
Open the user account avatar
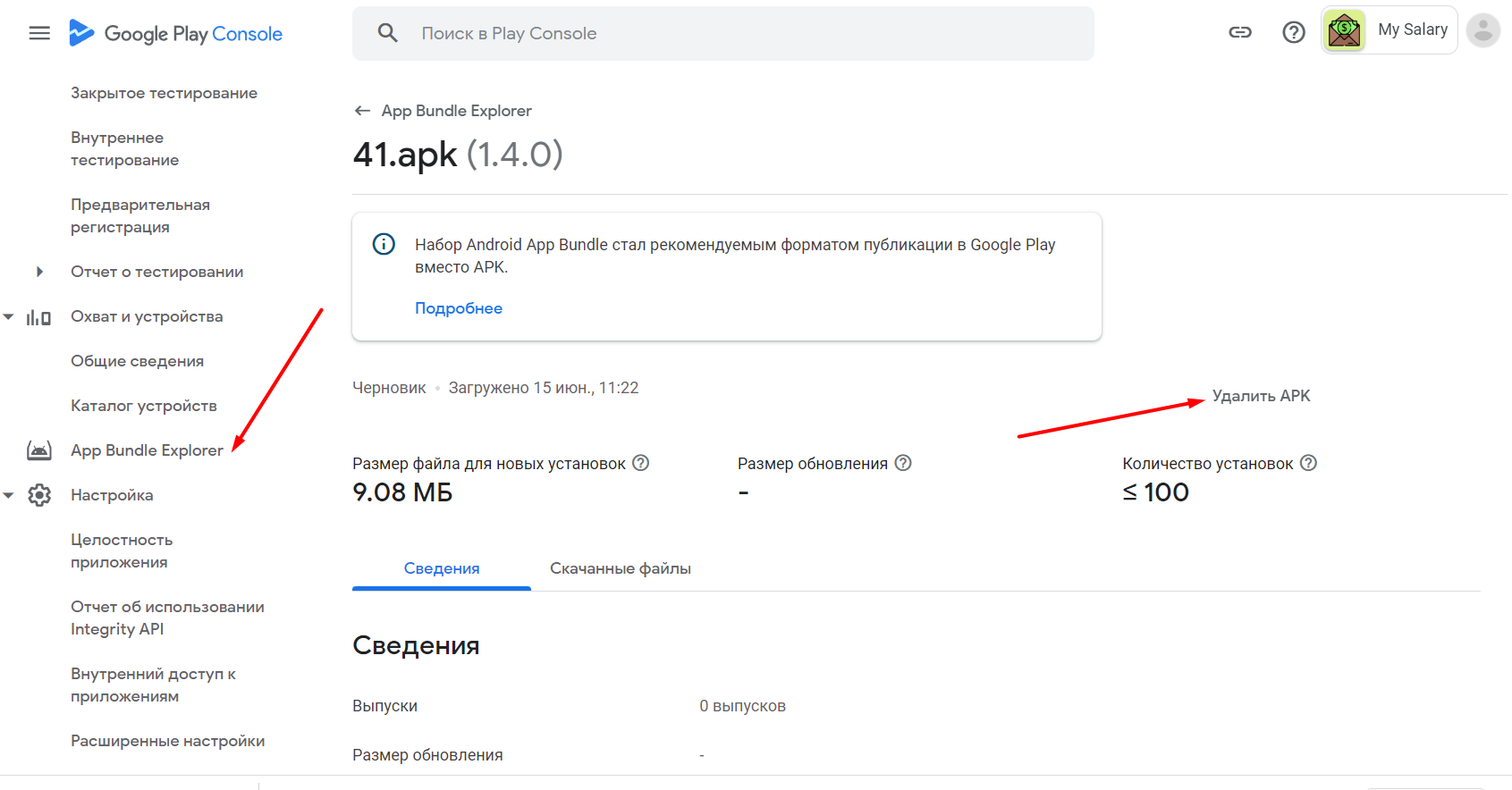pos(1482,31)
